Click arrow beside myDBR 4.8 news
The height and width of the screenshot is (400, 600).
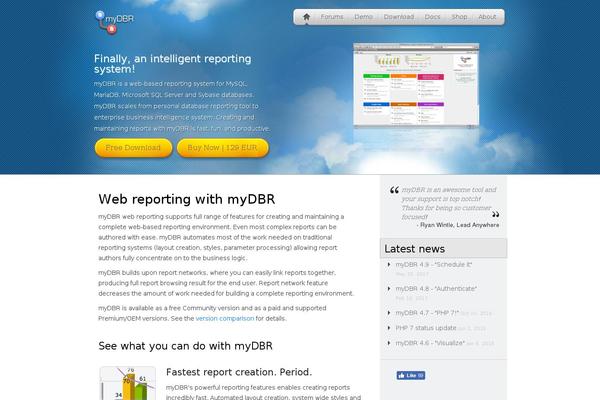(389, 289)
